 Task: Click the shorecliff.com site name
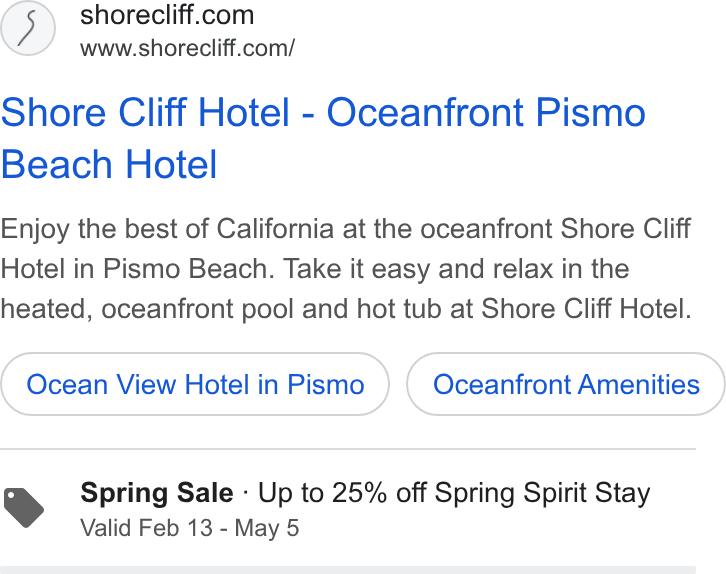coord(167,15)
